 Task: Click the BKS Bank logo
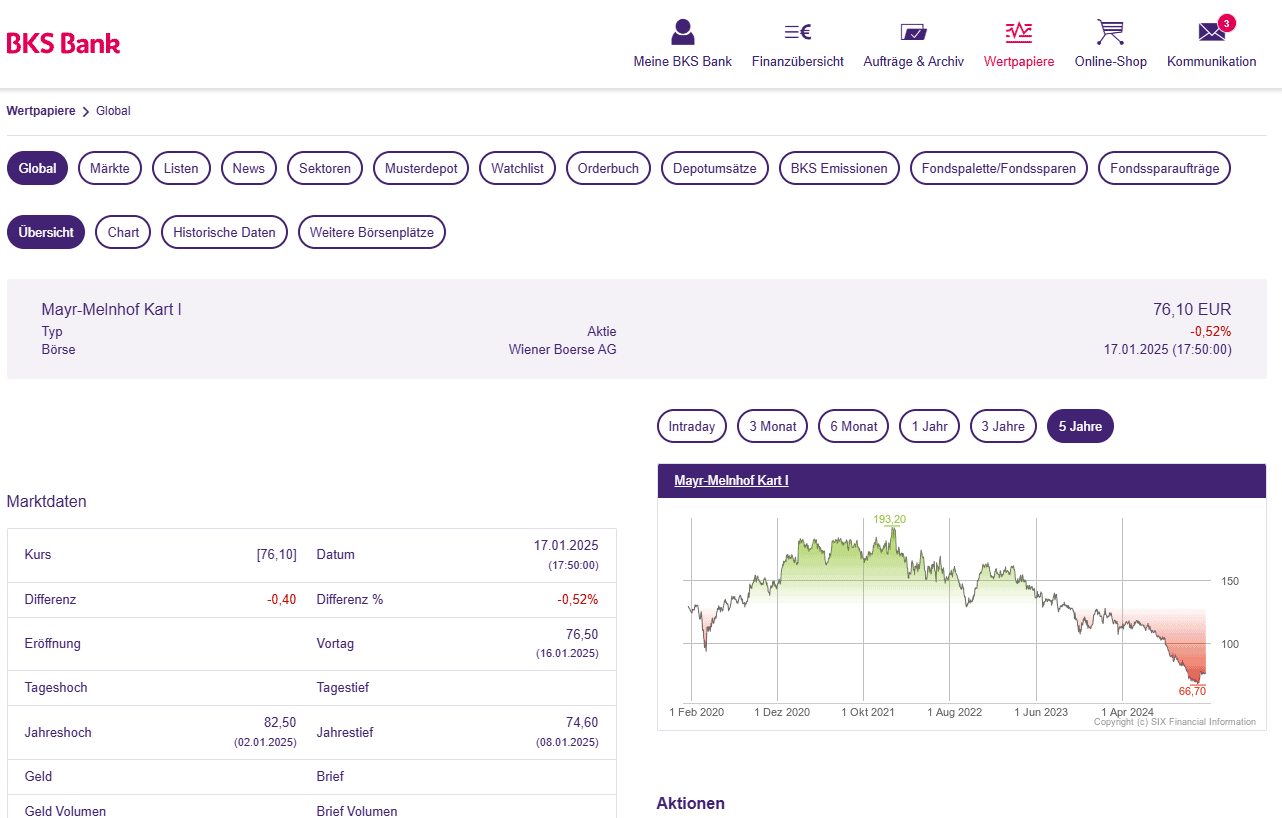63,43
